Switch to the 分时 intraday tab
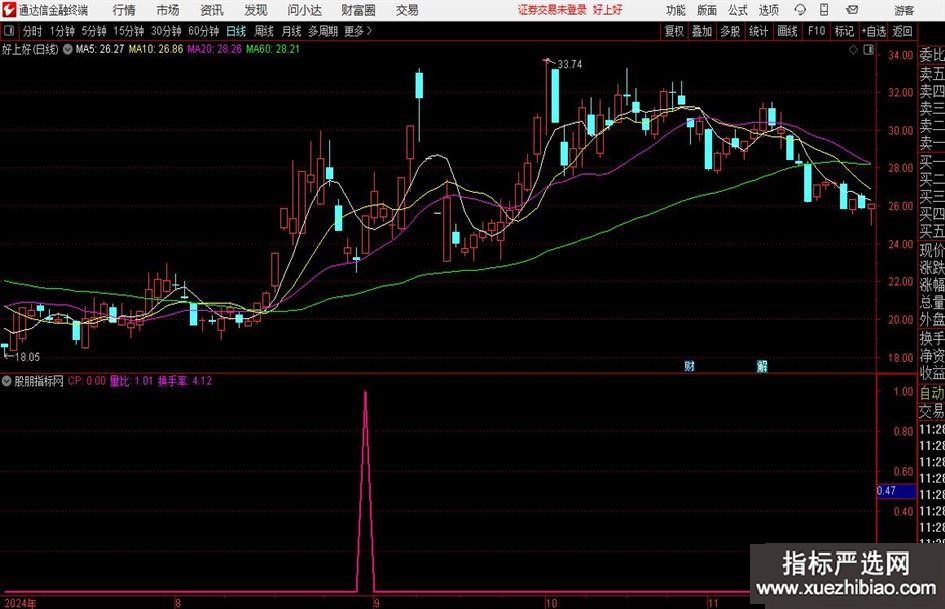This screenshot has height=609, width=945. [x=32, y=31]
